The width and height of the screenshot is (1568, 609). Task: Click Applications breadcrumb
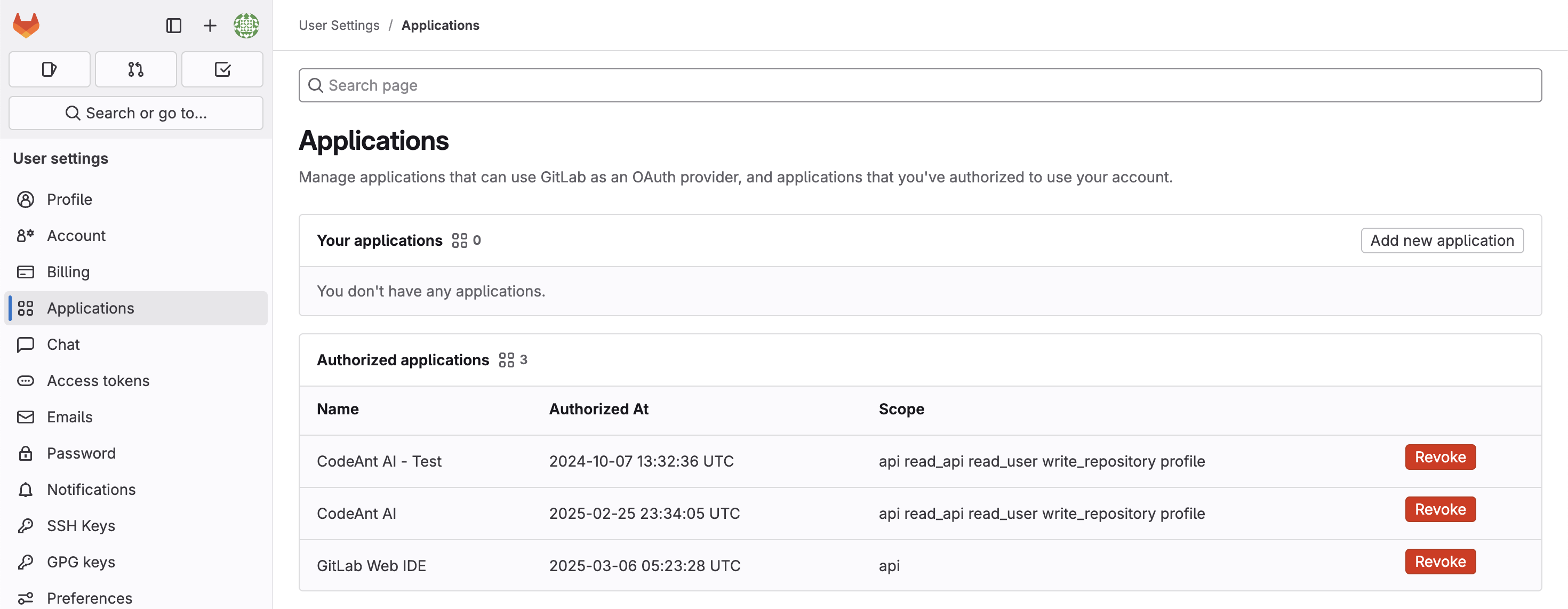click(x=440, y=26)
